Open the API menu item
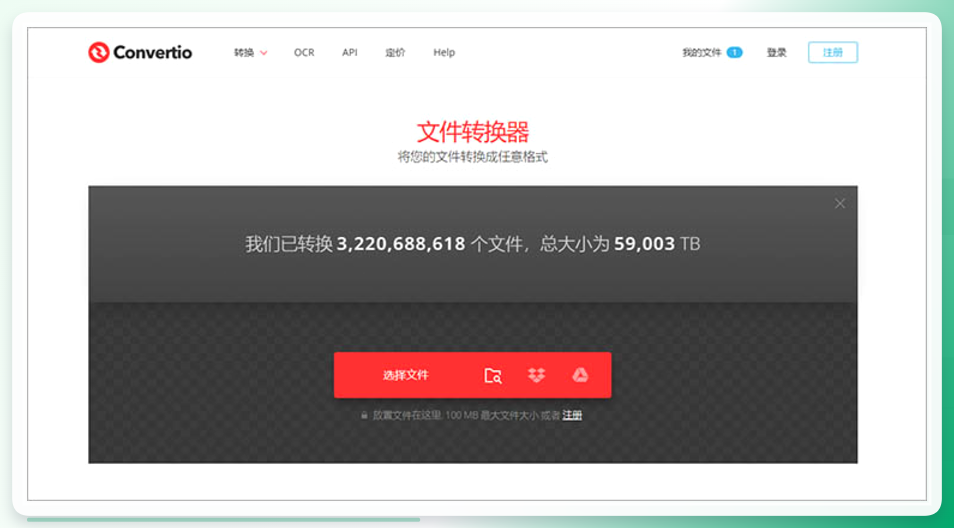Image resolution: width=954 pixels, height=528 pixels. [x=350, y=53]
